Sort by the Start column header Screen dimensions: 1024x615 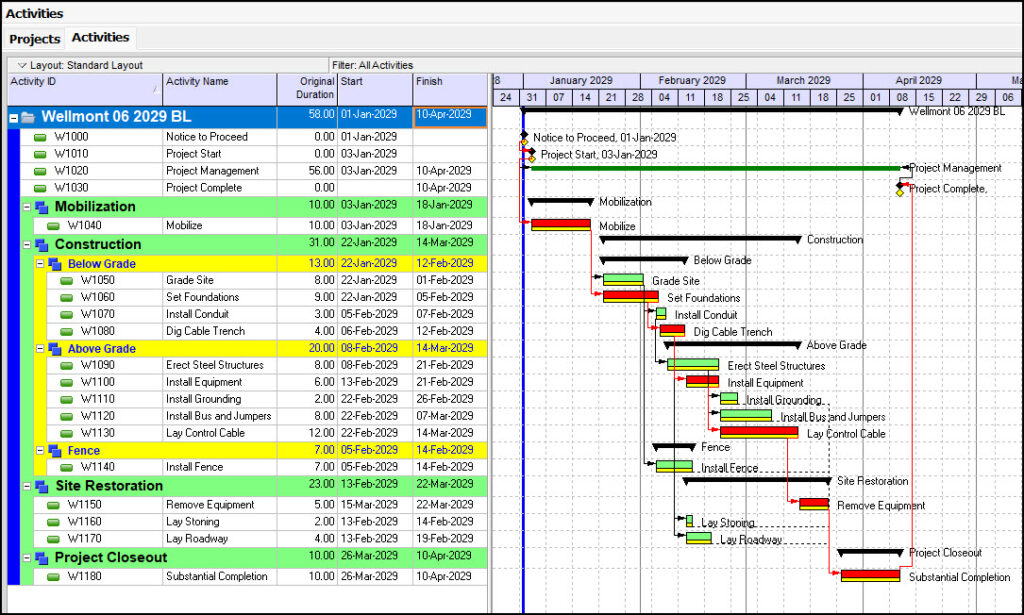pyautogui.click(x=375, y=89)
